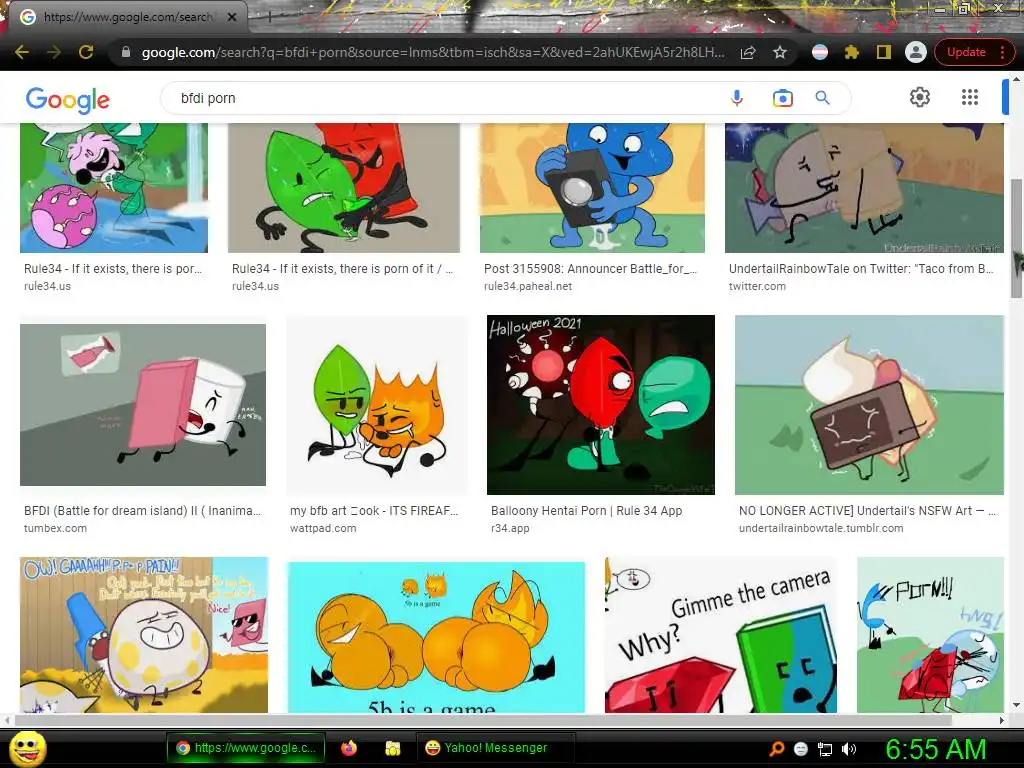Open the r34.app source link
Image resolution: width=1024 pixels, height=768 pixels.
point(509,528)
